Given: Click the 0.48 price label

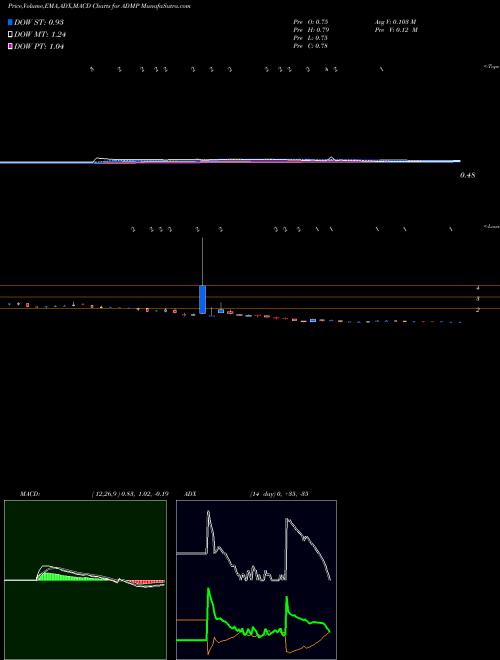Looking at the screenshot, I should coord(468,175).
